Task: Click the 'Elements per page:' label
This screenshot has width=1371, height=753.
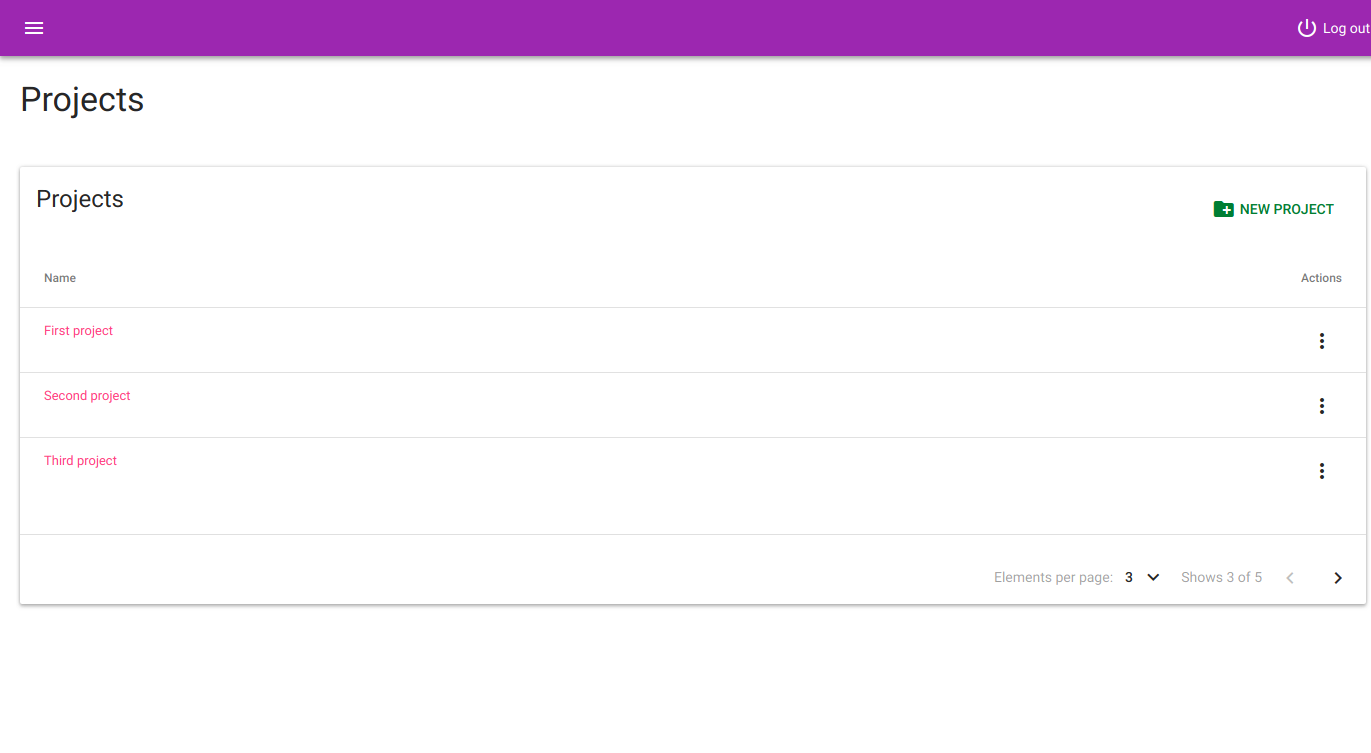Action: tap(1053, 577)
